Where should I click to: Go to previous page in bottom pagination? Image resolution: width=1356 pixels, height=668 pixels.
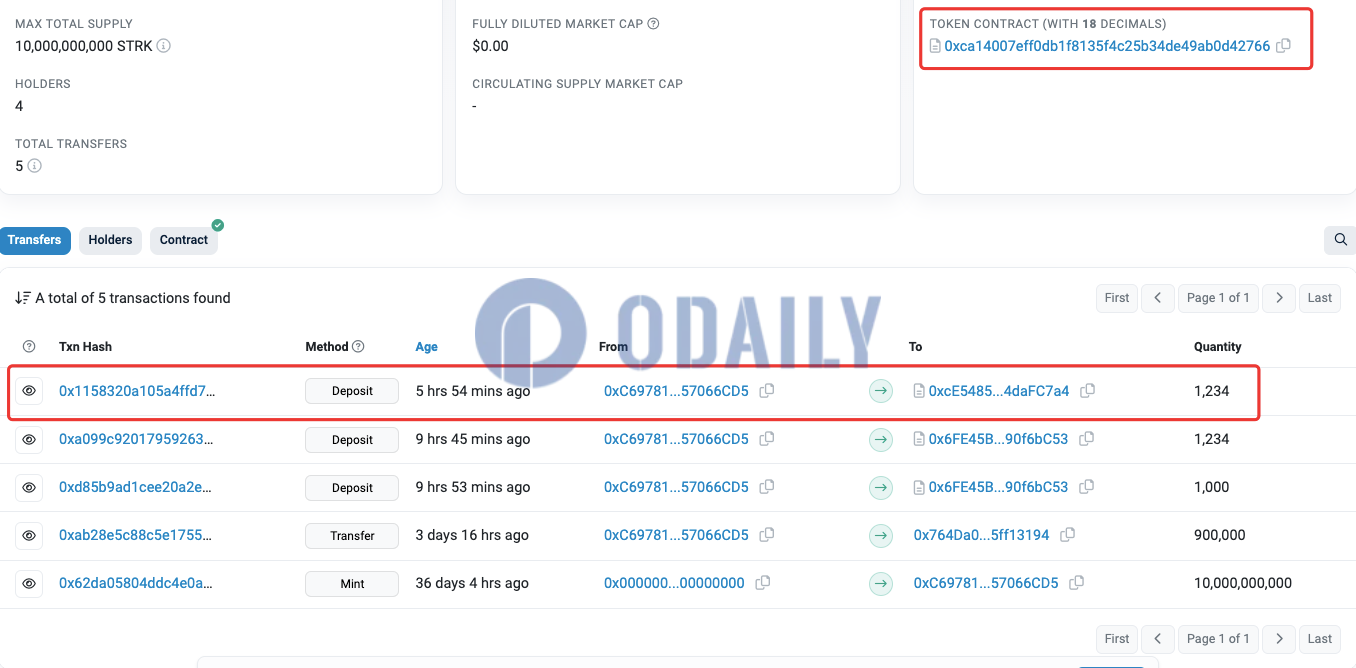point(1158,638)
